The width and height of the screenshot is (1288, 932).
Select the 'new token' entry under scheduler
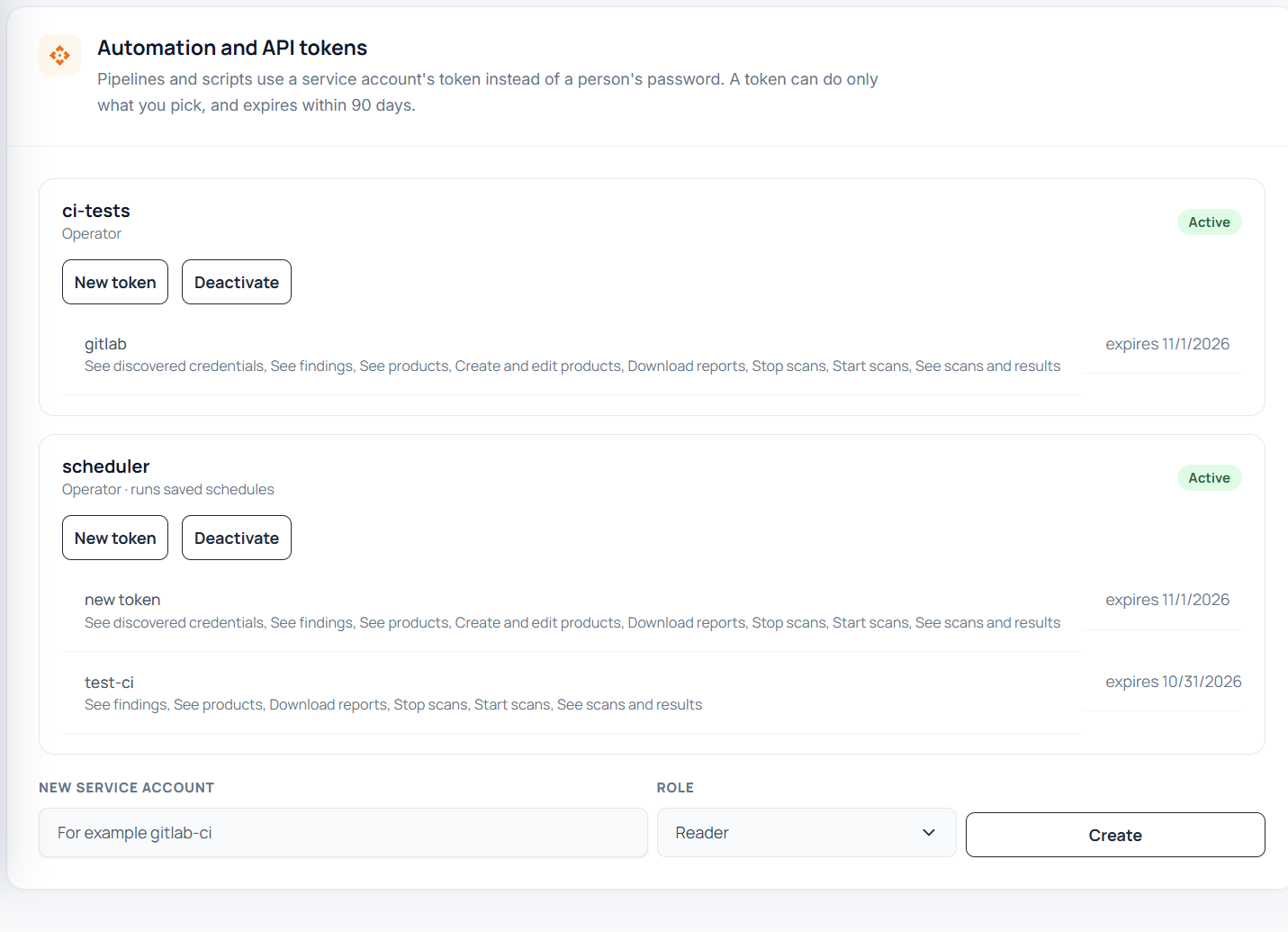(x=122, y=600)
